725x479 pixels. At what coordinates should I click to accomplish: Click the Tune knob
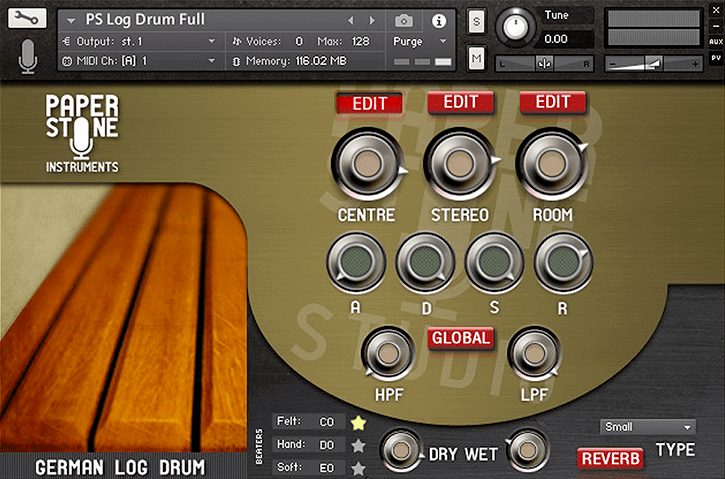pyautogui.click(x=515, y=27)
